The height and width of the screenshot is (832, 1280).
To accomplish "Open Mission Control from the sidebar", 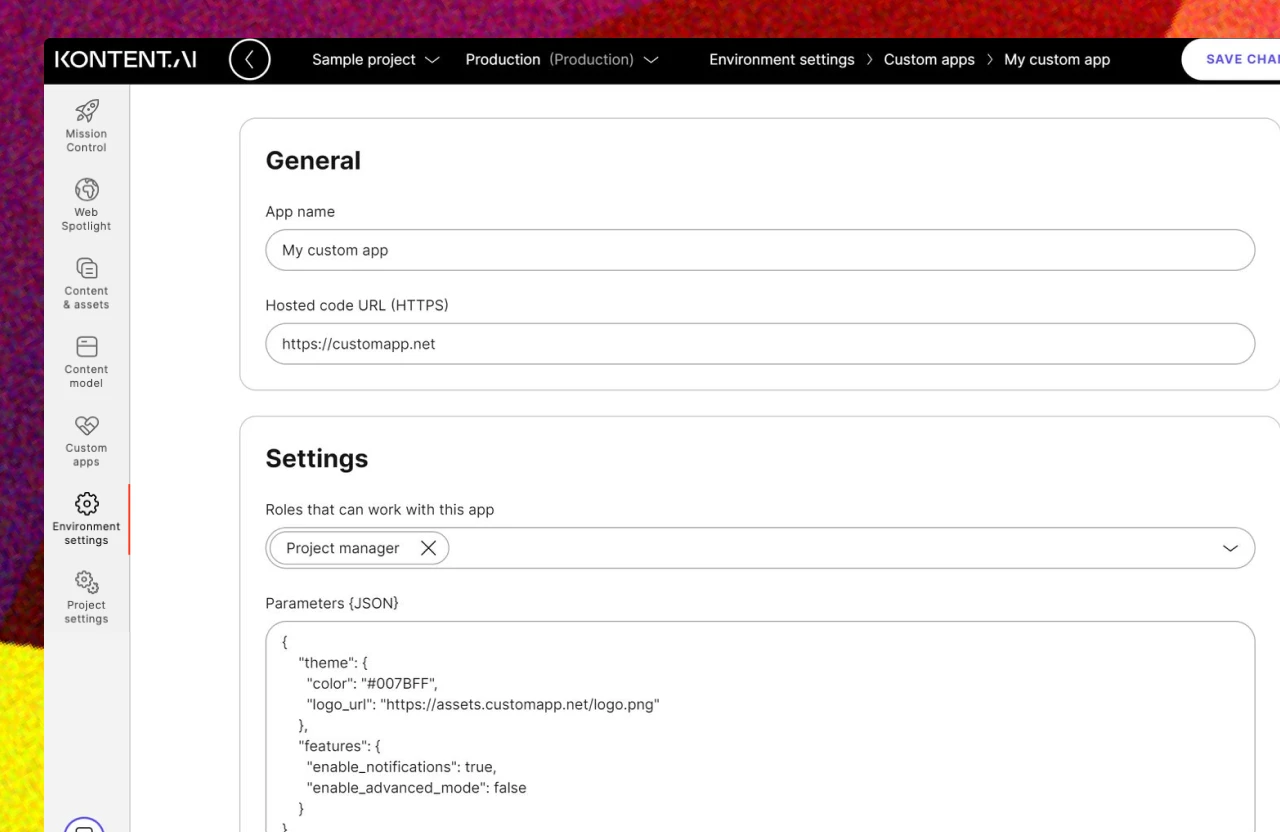I will pos(86,125).
